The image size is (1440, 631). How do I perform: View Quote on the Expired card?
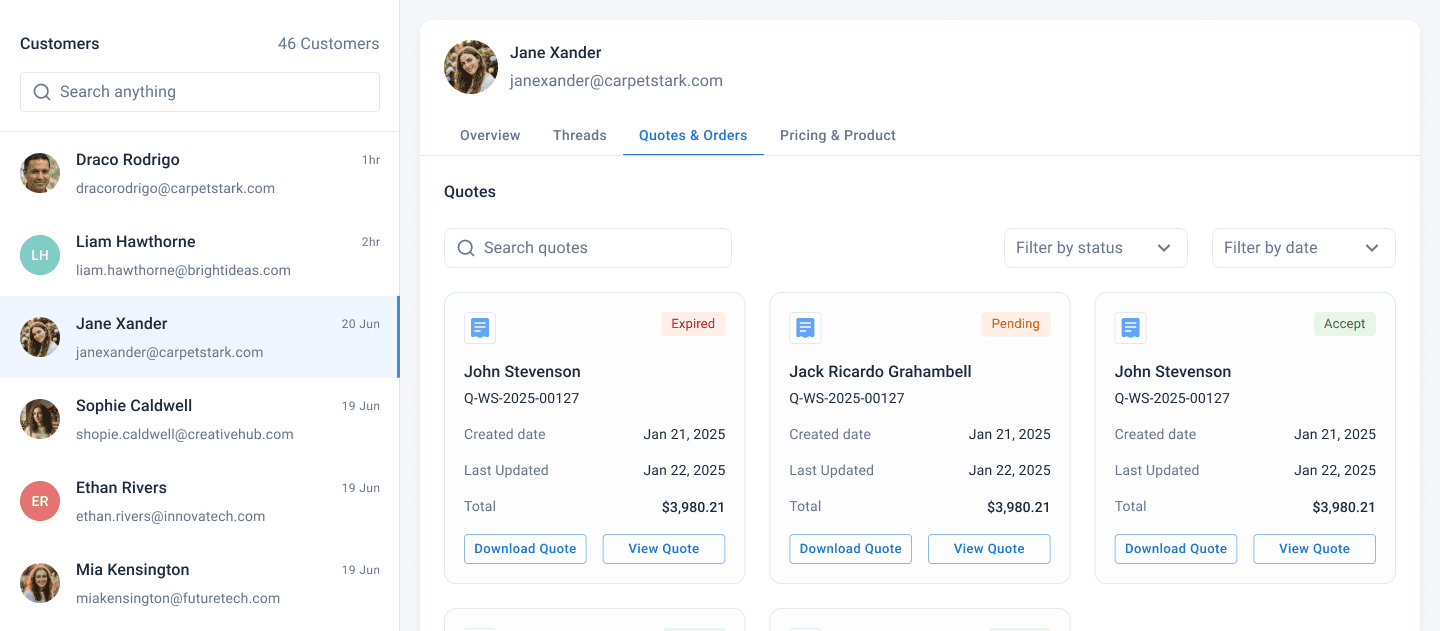tap(664, 549)
